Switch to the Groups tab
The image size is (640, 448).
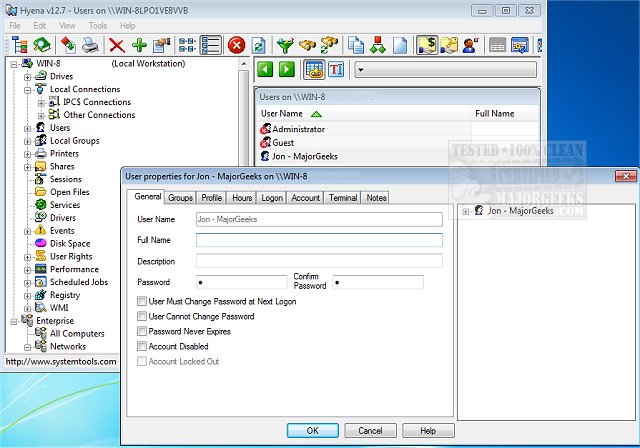point(180,198)
